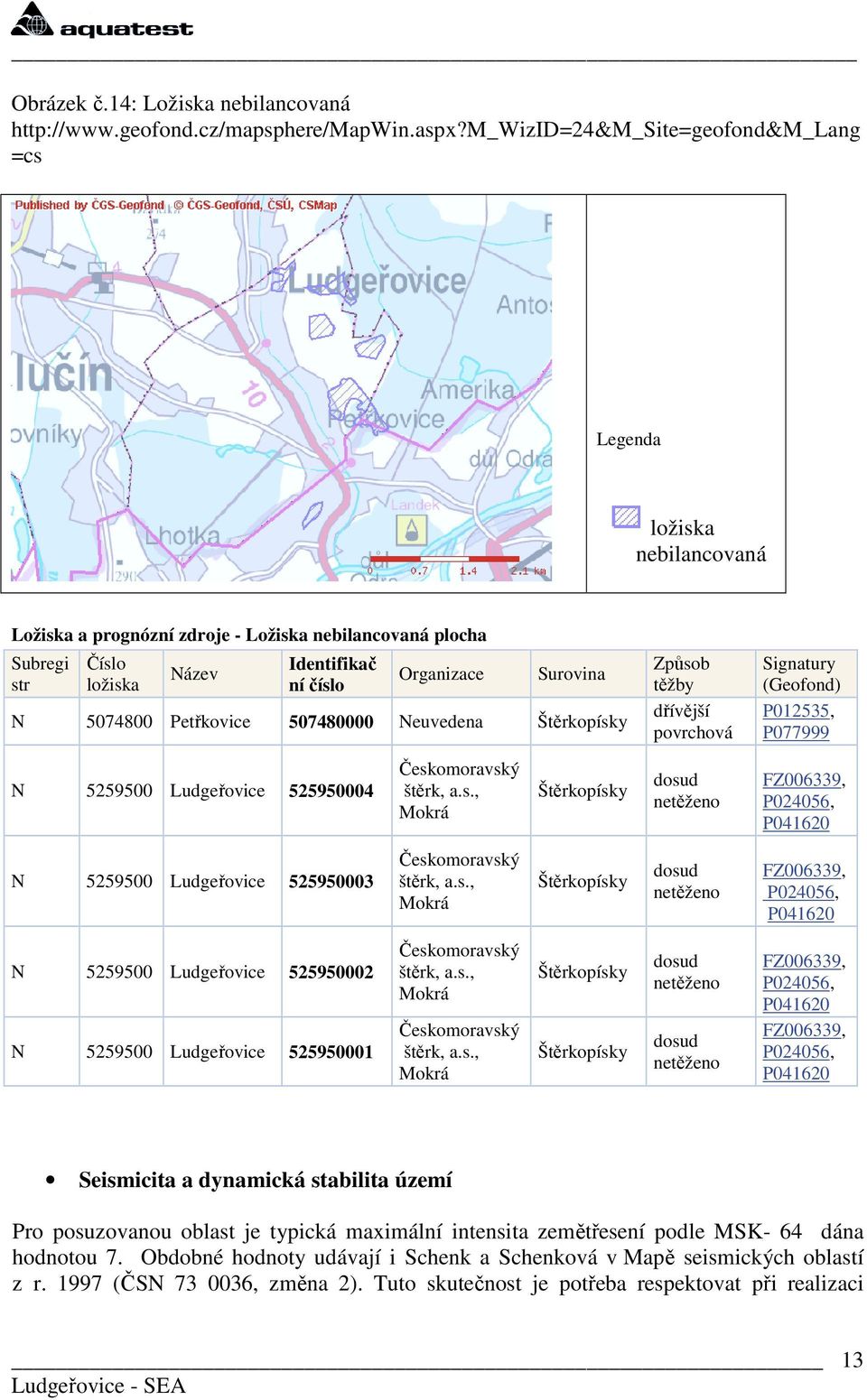Click the aquatest logo in the header

coord(102,20)
